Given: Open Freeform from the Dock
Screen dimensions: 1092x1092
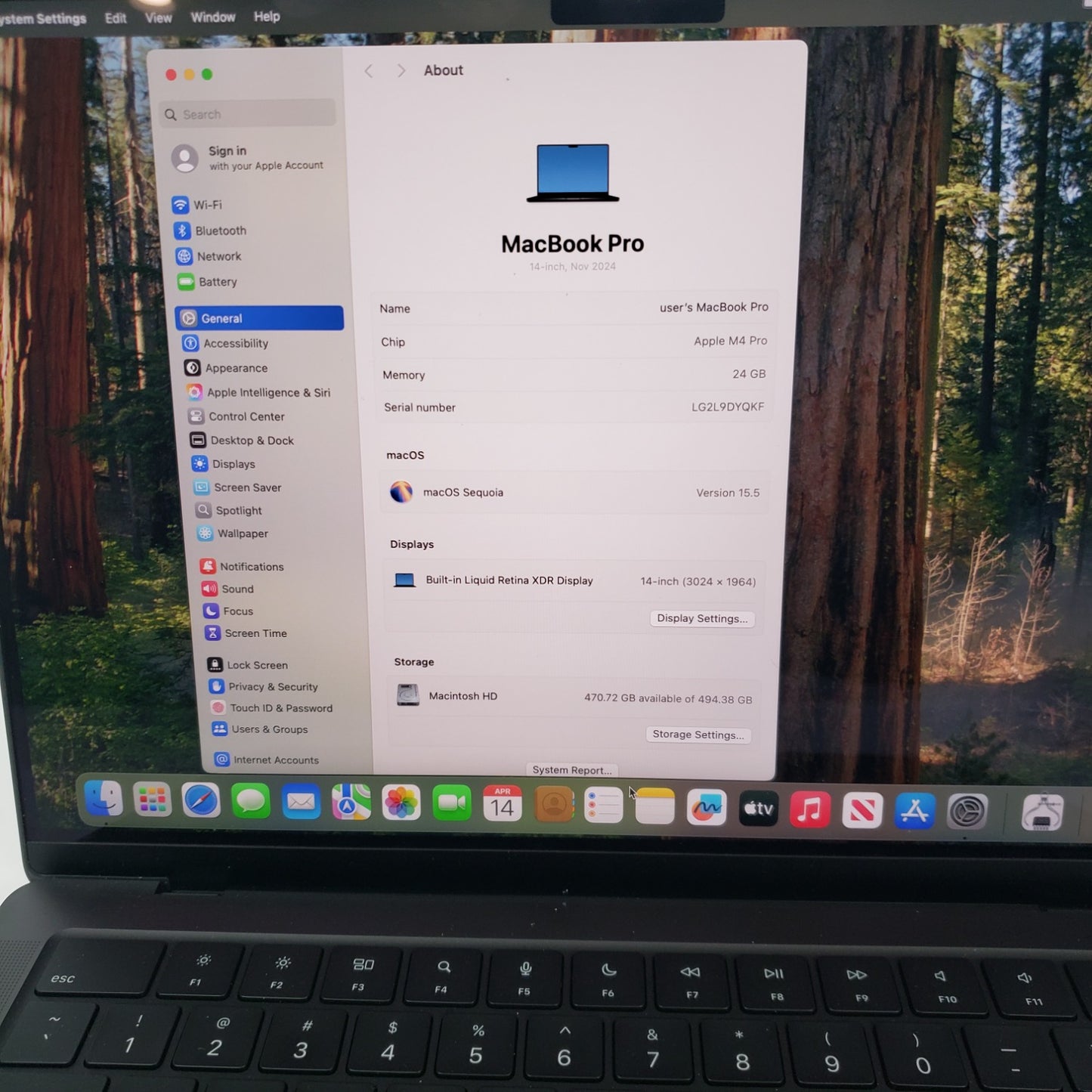Looking at the screenshot, I should (707, 808).
